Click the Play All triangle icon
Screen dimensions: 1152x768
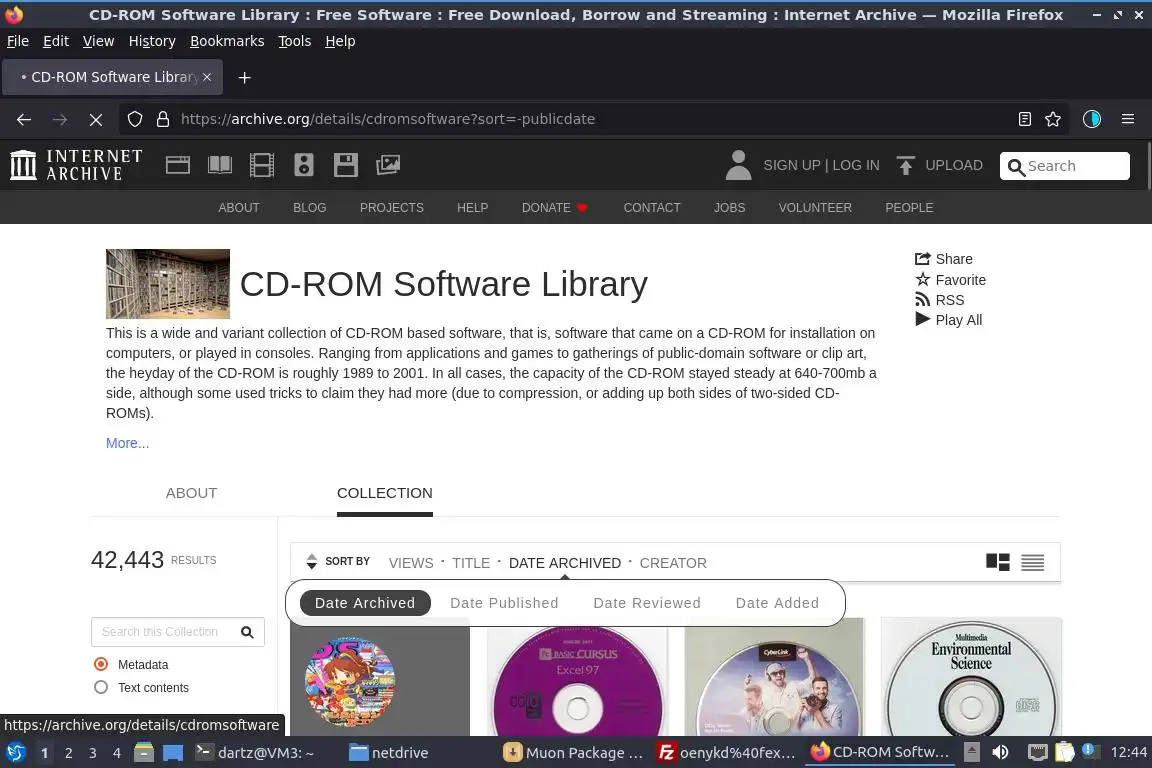(922, 319)
